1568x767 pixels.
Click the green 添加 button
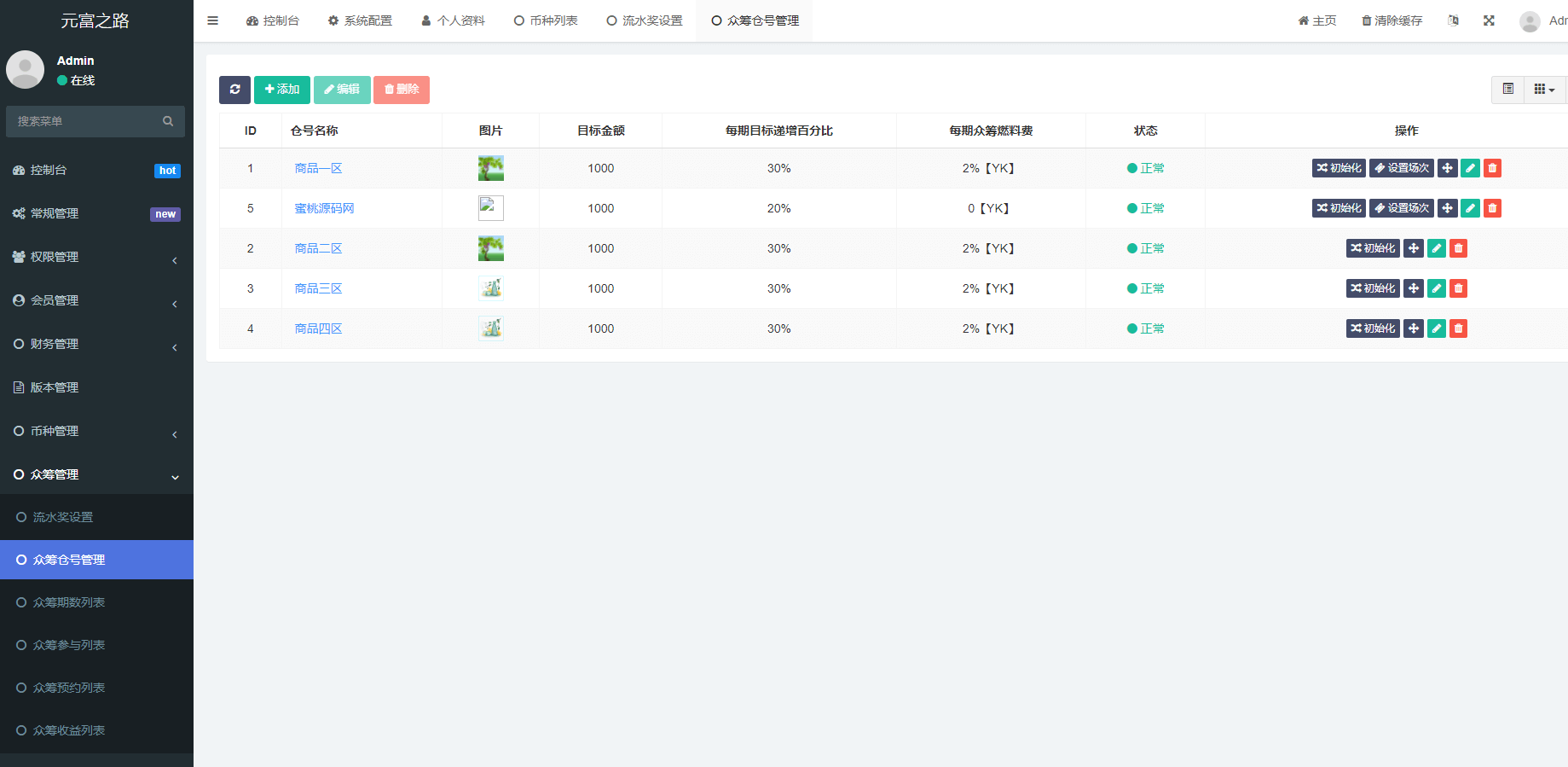click(x=282, y=90)
